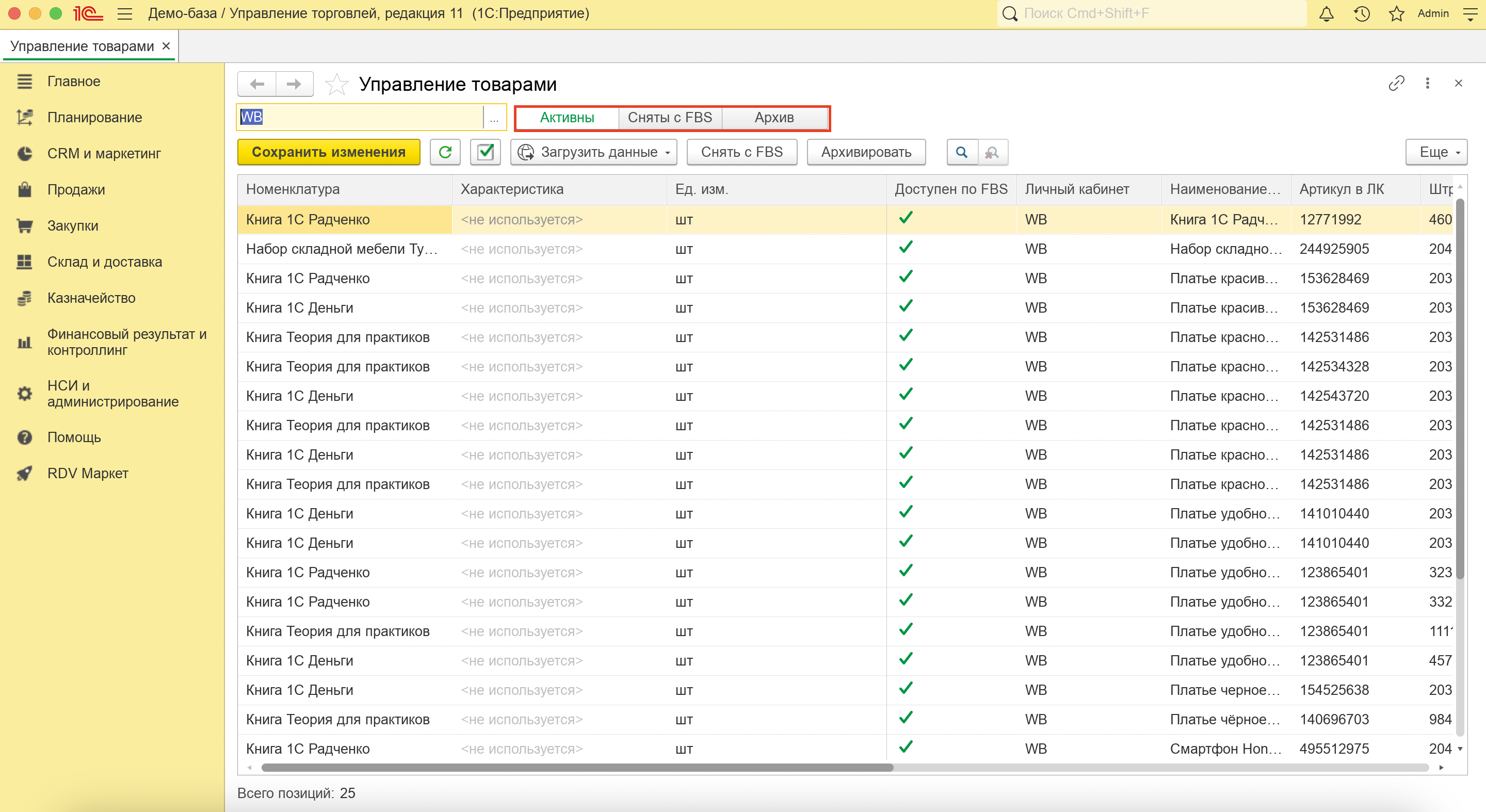The height and width of the screenshot is (812, 1486).
Task: Open Склад и доставка section
Action: (104, 262)
